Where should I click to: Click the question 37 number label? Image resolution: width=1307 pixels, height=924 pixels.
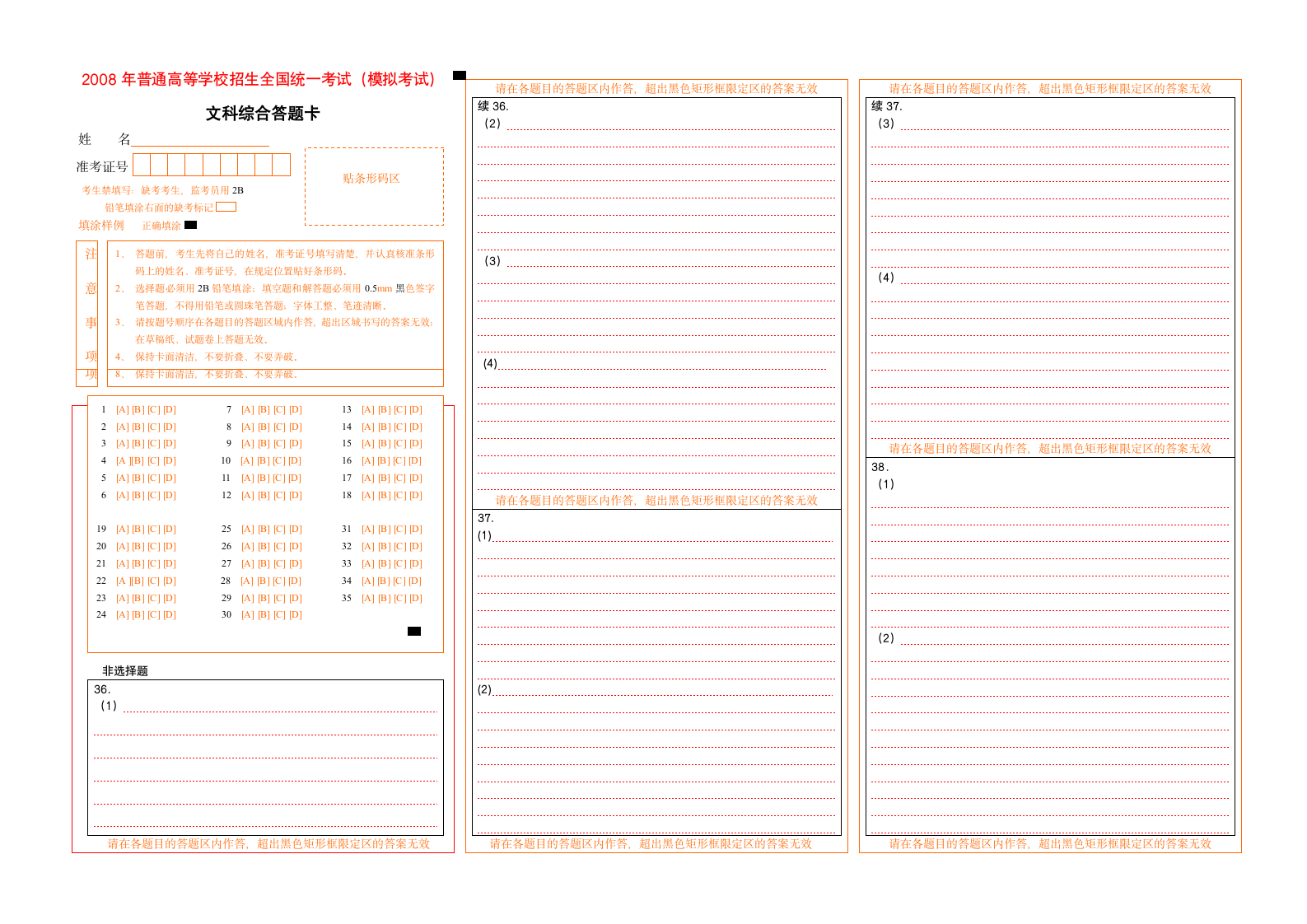point(486,518)
